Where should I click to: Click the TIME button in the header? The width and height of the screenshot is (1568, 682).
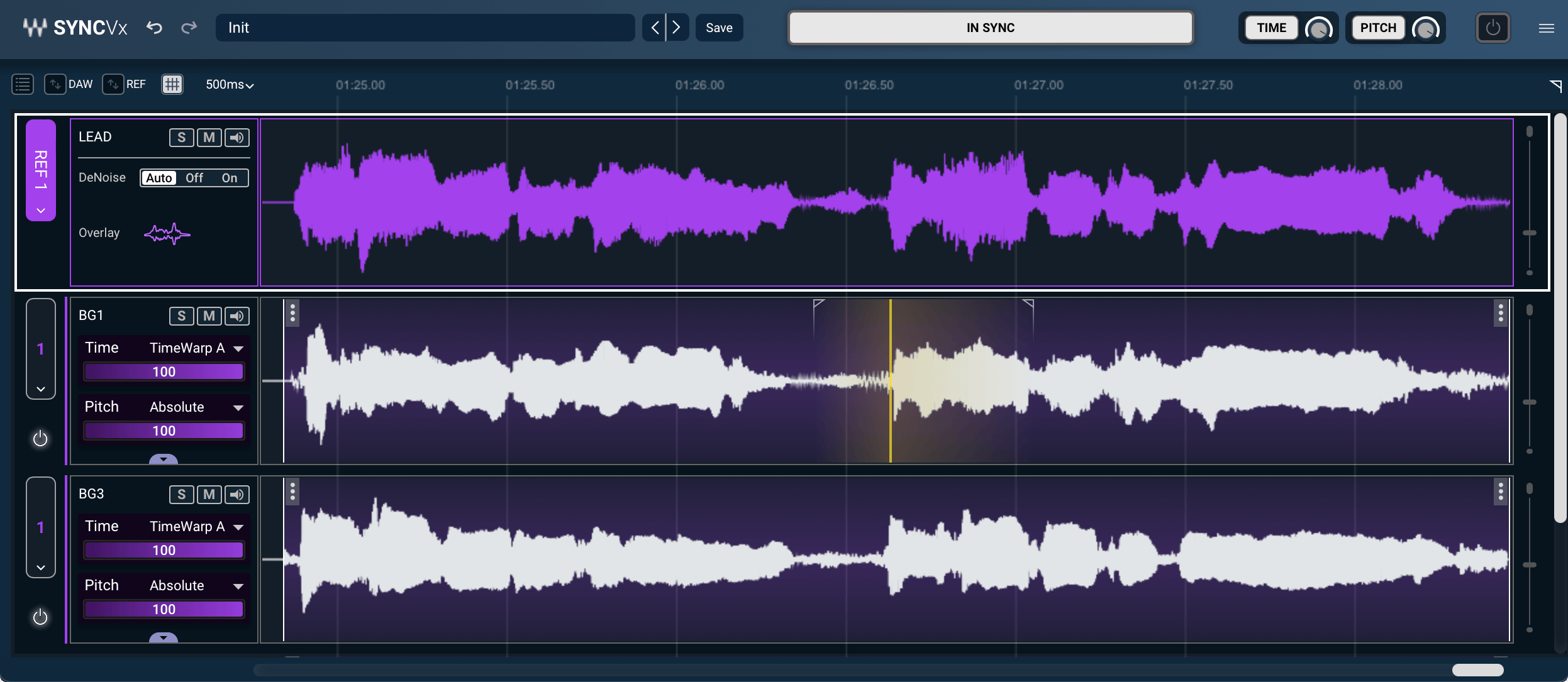tap(1271, 28)
